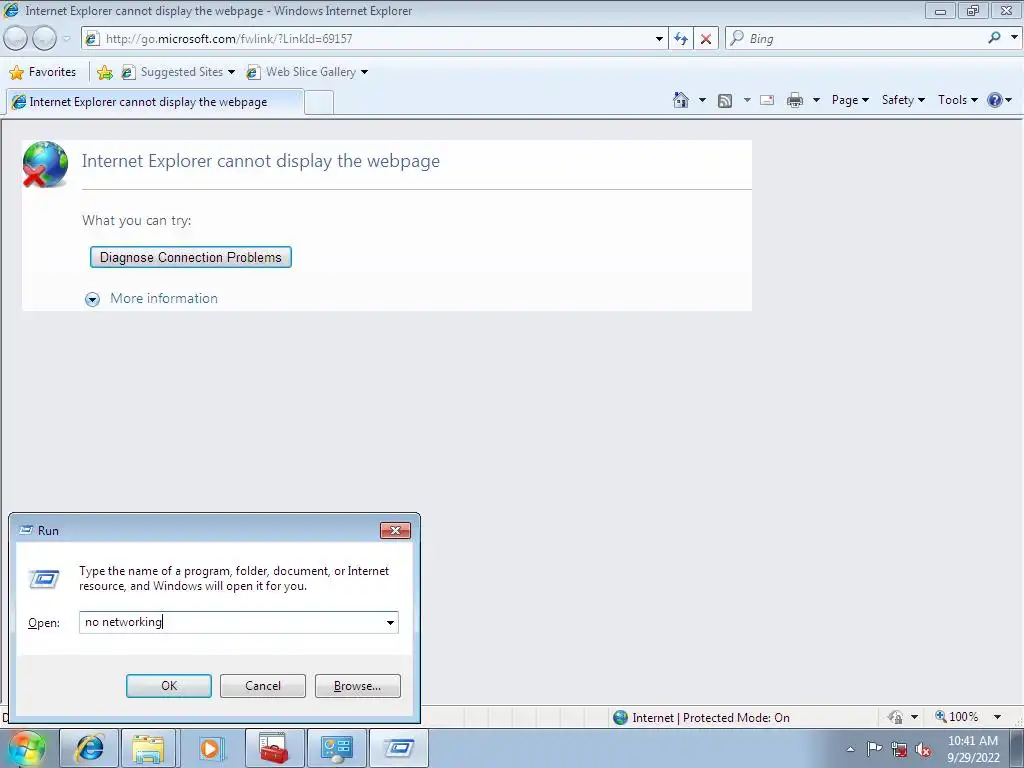This screenshot has width=1024, height=768.
Task: Open the Safety menu
Action: point(903,100)
